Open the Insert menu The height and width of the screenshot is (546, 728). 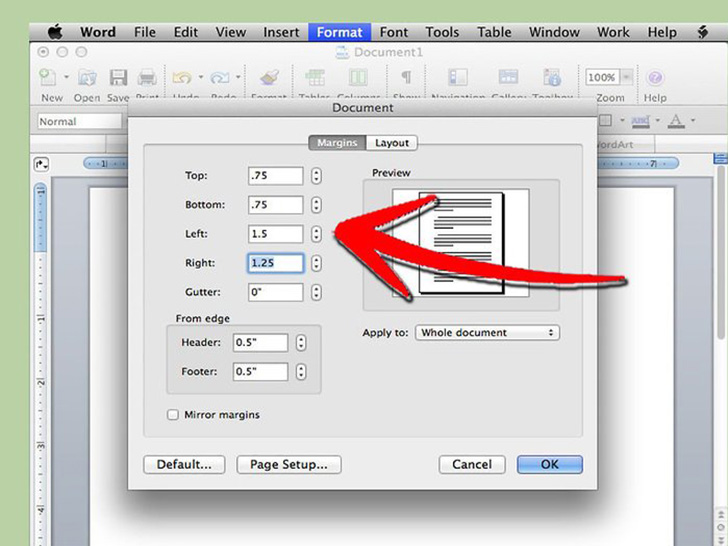click(281, 32)
